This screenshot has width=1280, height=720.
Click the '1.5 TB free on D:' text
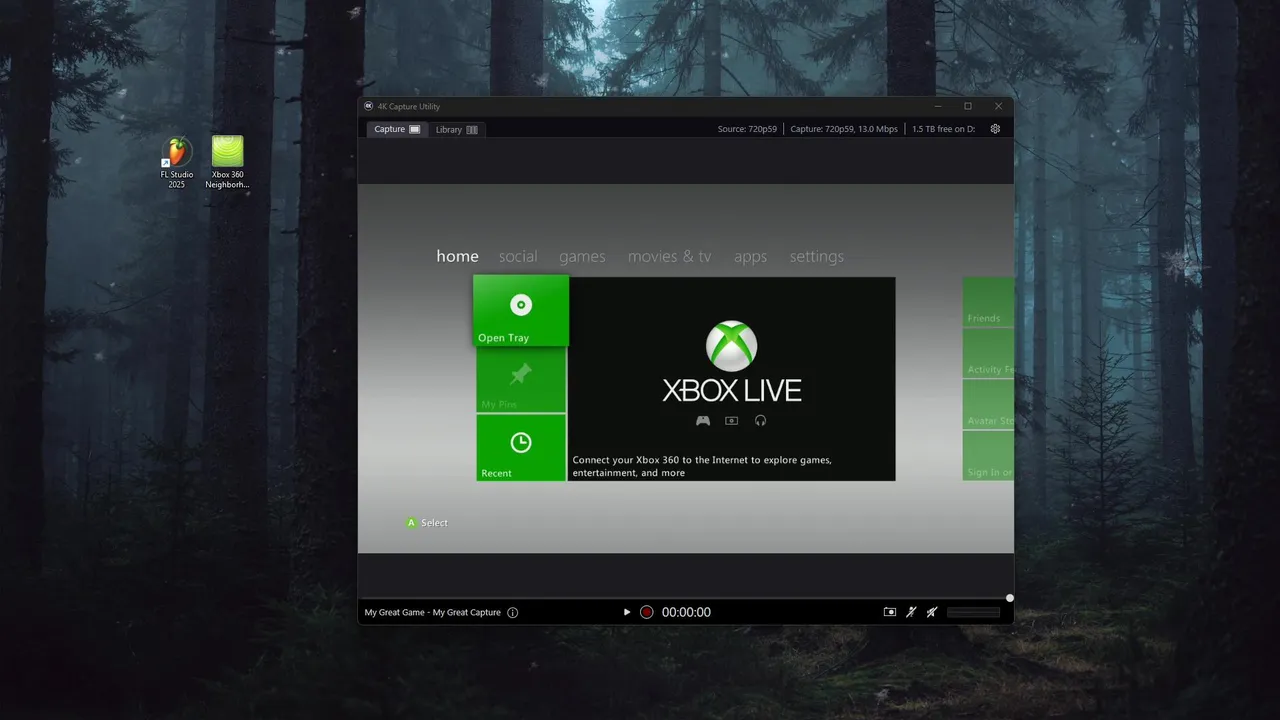[x=943, y=129]
